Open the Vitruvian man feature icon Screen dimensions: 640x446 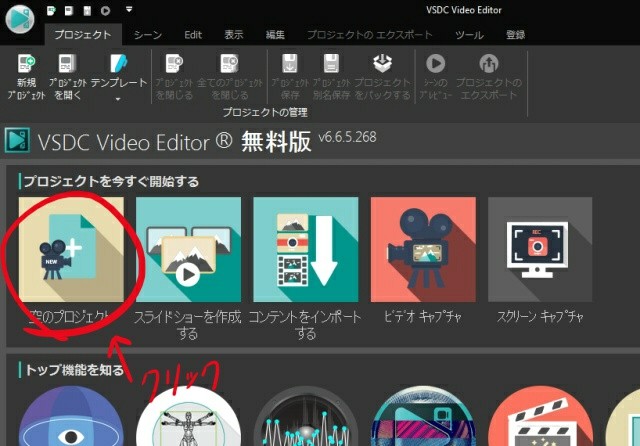click(x=188, y=416)
